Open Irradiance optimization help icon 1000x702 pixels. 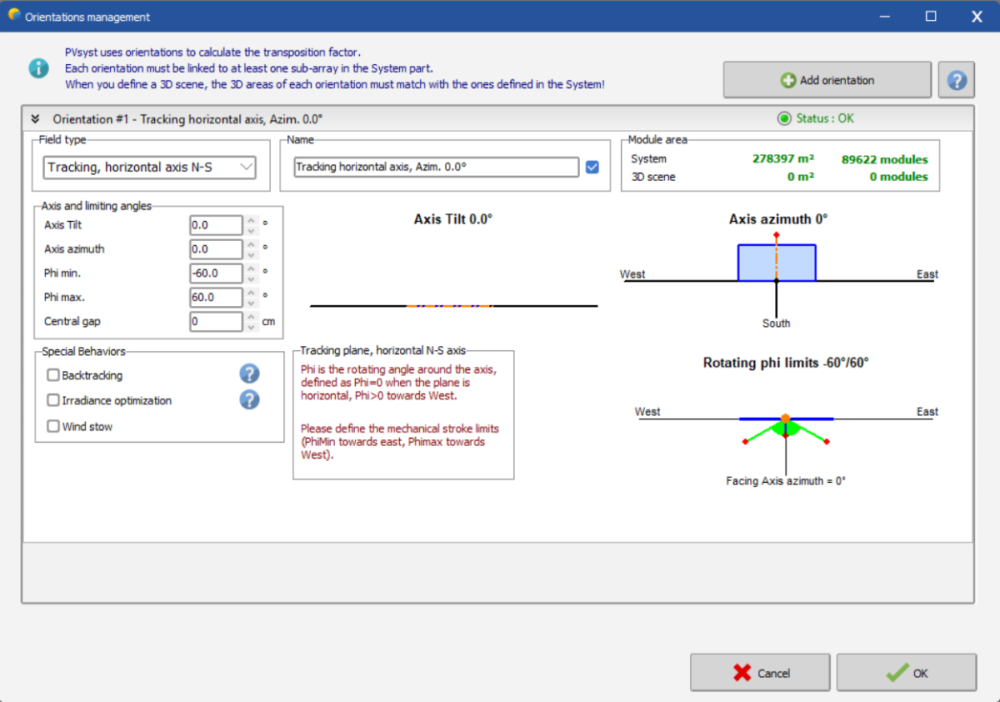click(x=249, y=400)
